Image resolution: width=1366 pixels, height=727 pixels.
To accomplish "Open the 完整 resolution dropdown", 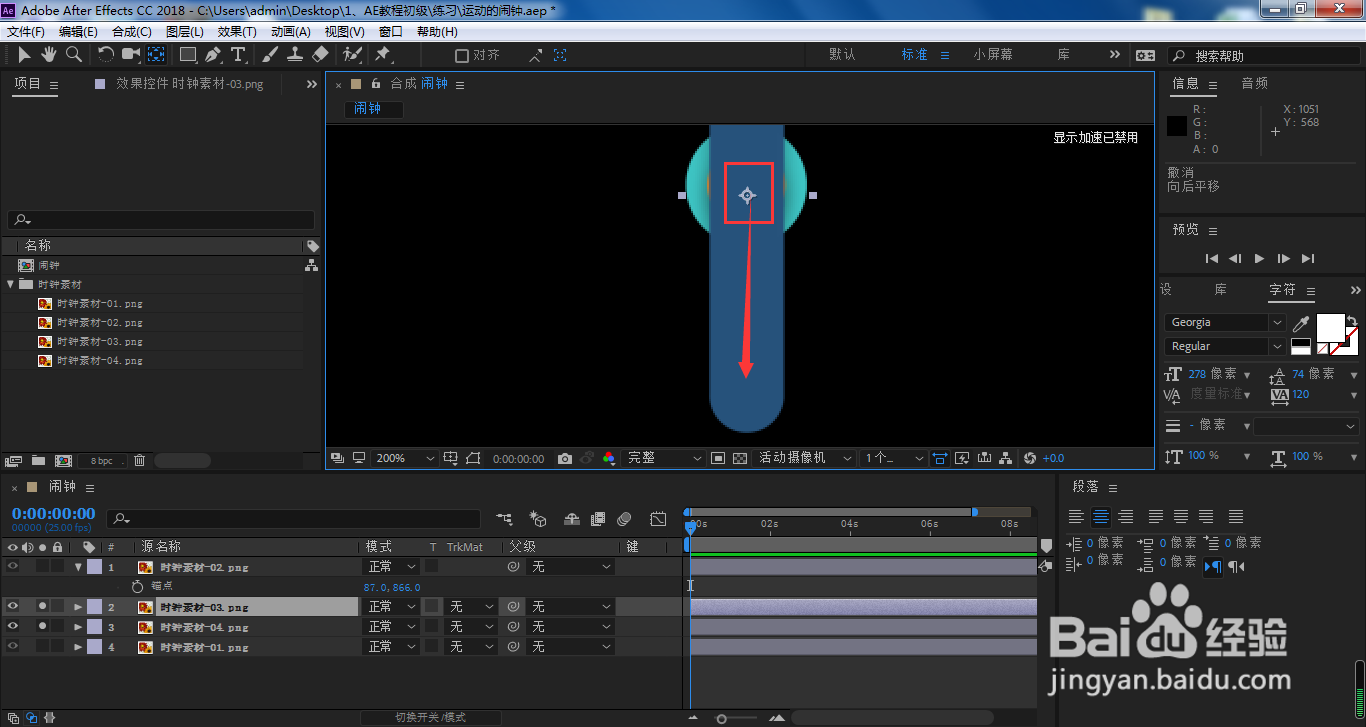I will 665,458.
